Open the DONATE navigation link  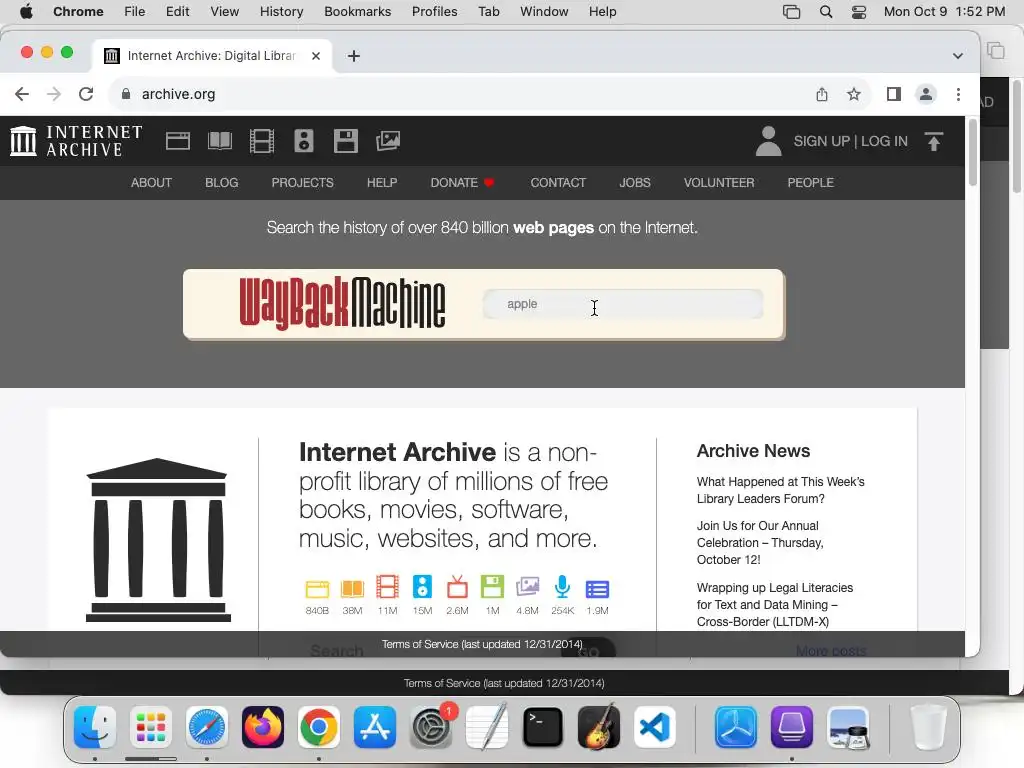pos(462,183)
